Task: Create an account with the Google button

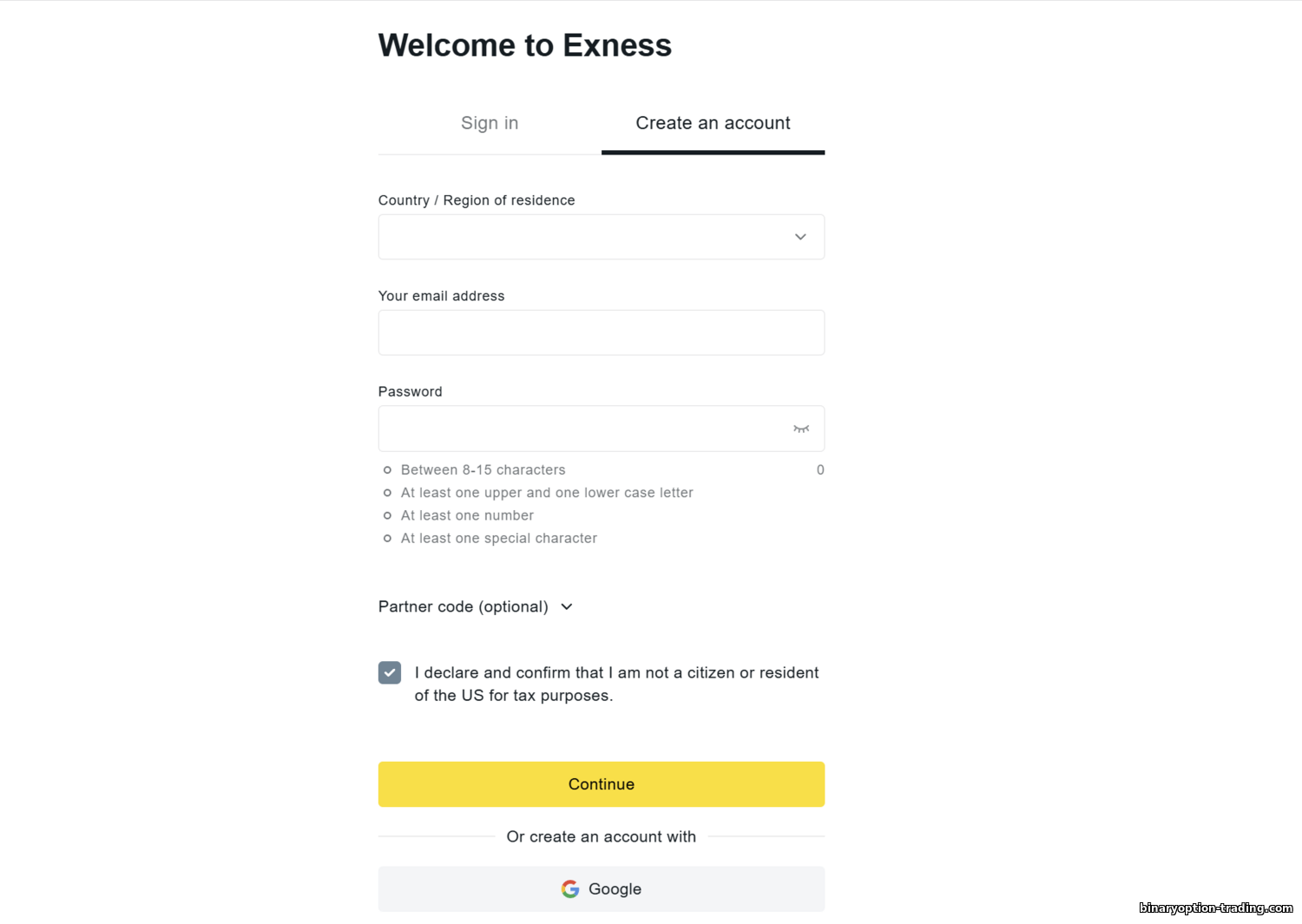Action: [x=601, y=888]
